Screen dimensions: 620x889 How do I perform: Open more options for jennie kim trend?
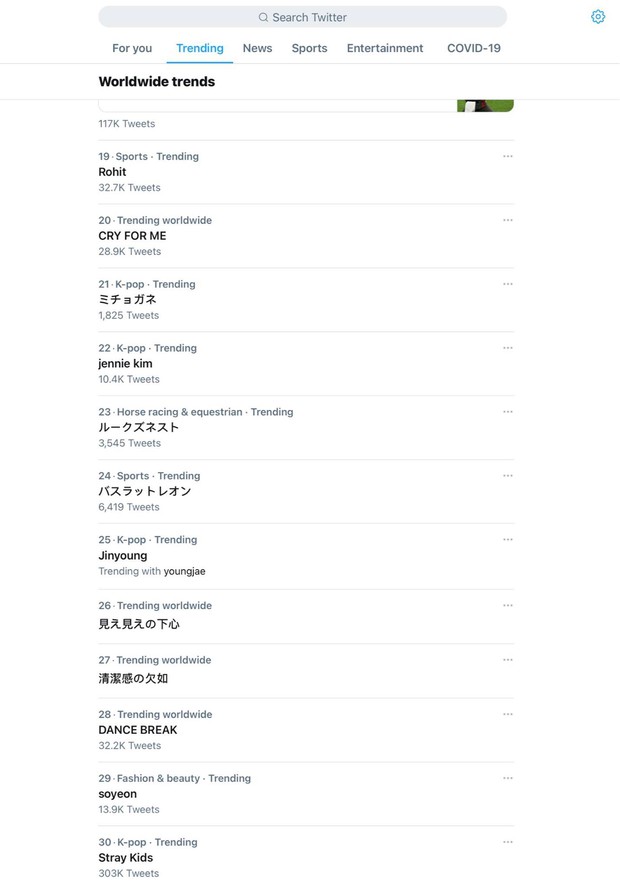pos(508,348)
